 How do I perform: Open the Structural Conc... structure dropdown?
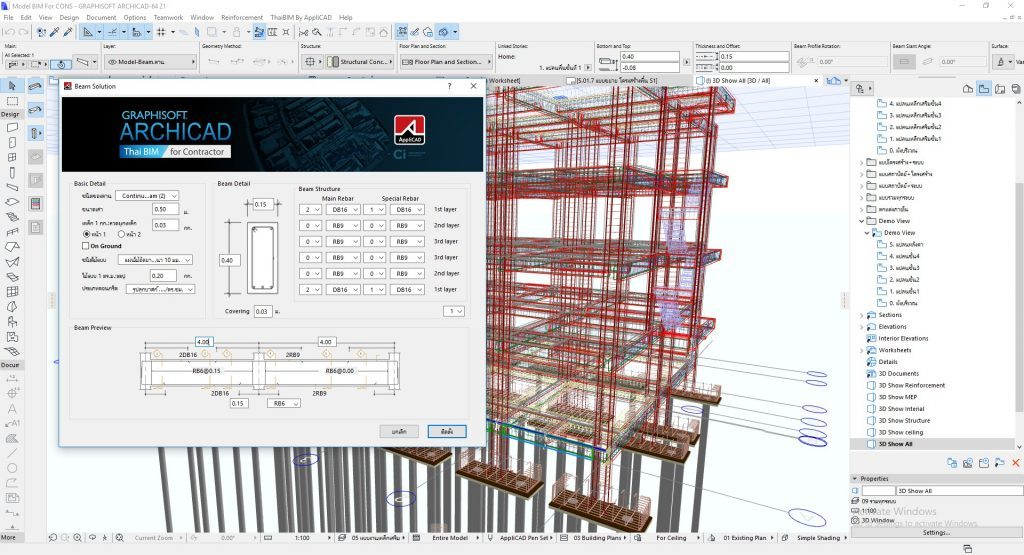(360, 62)
